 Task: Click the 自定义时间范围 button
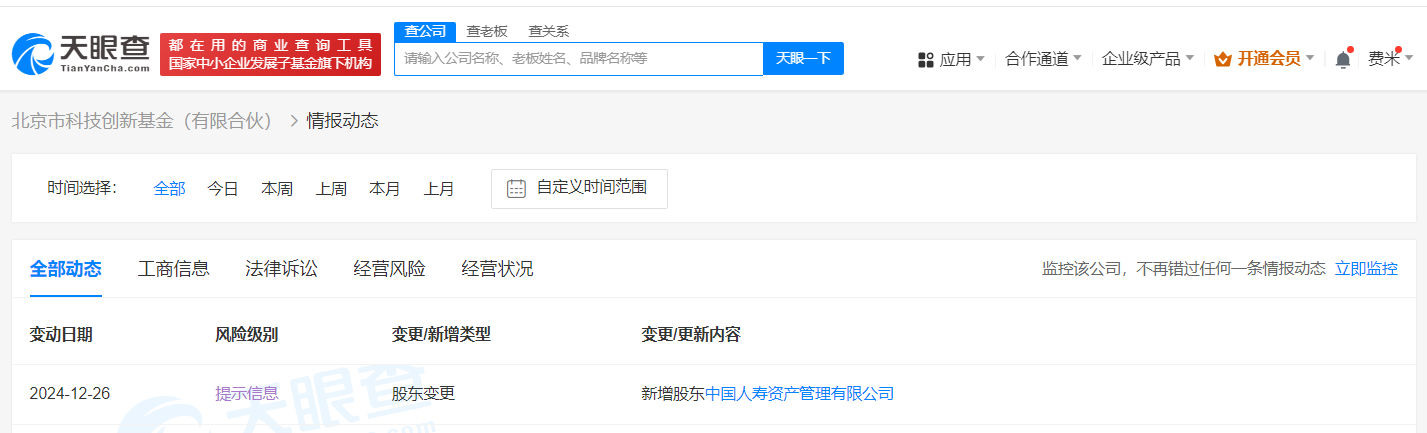click(x=579, y=188)
